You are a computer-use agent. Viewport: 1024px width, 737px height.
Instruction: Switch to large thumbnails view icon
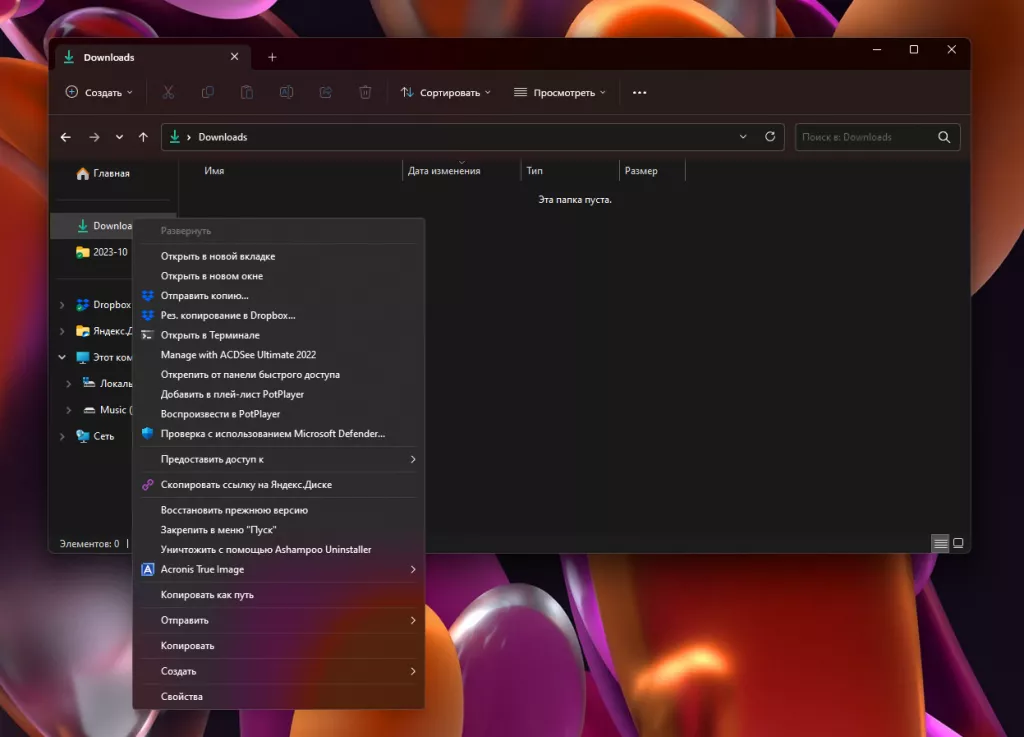pos(958,543)
